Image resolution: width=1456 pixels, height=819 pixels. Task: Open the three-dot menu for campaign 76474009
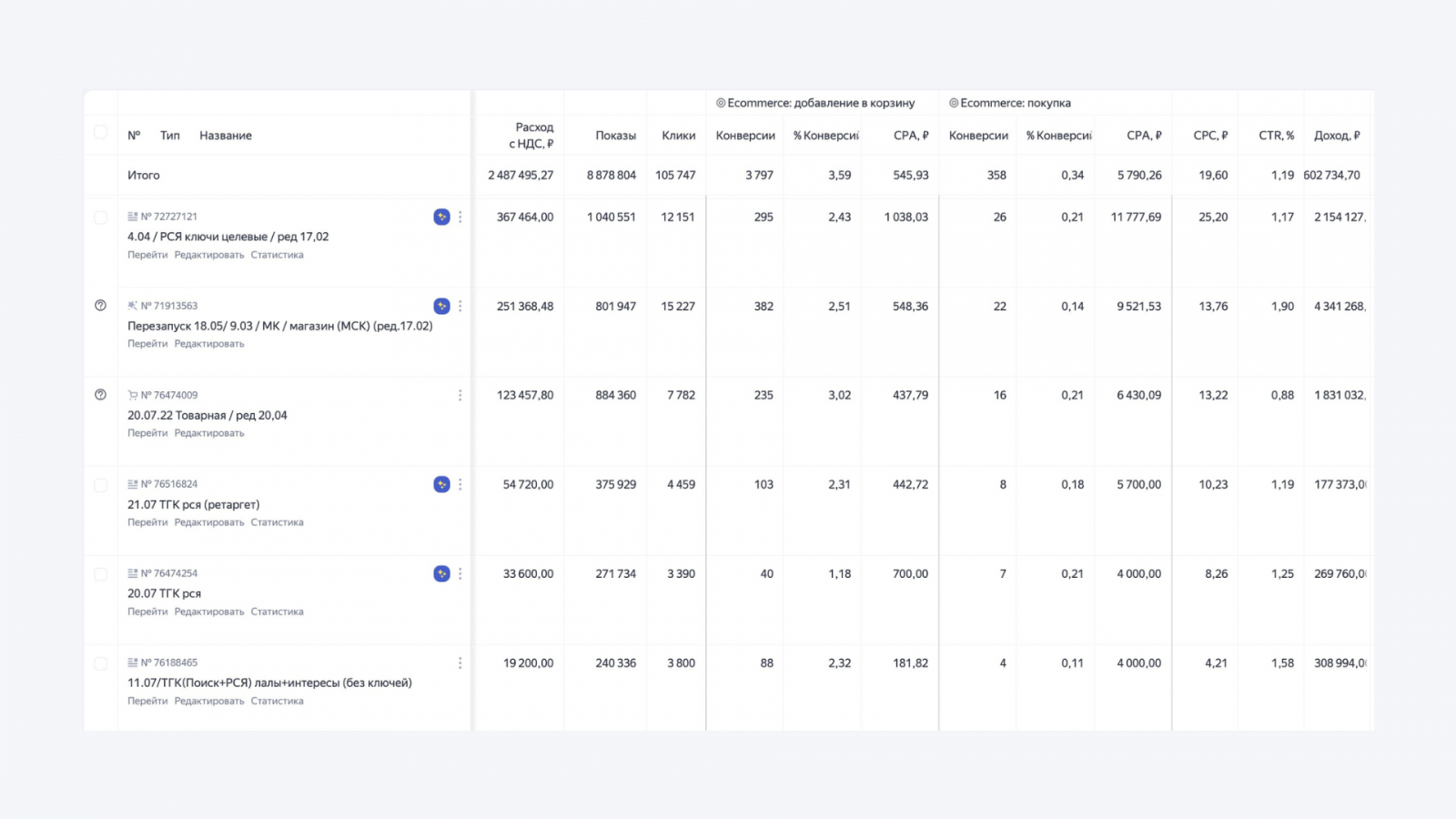[460, 395]
